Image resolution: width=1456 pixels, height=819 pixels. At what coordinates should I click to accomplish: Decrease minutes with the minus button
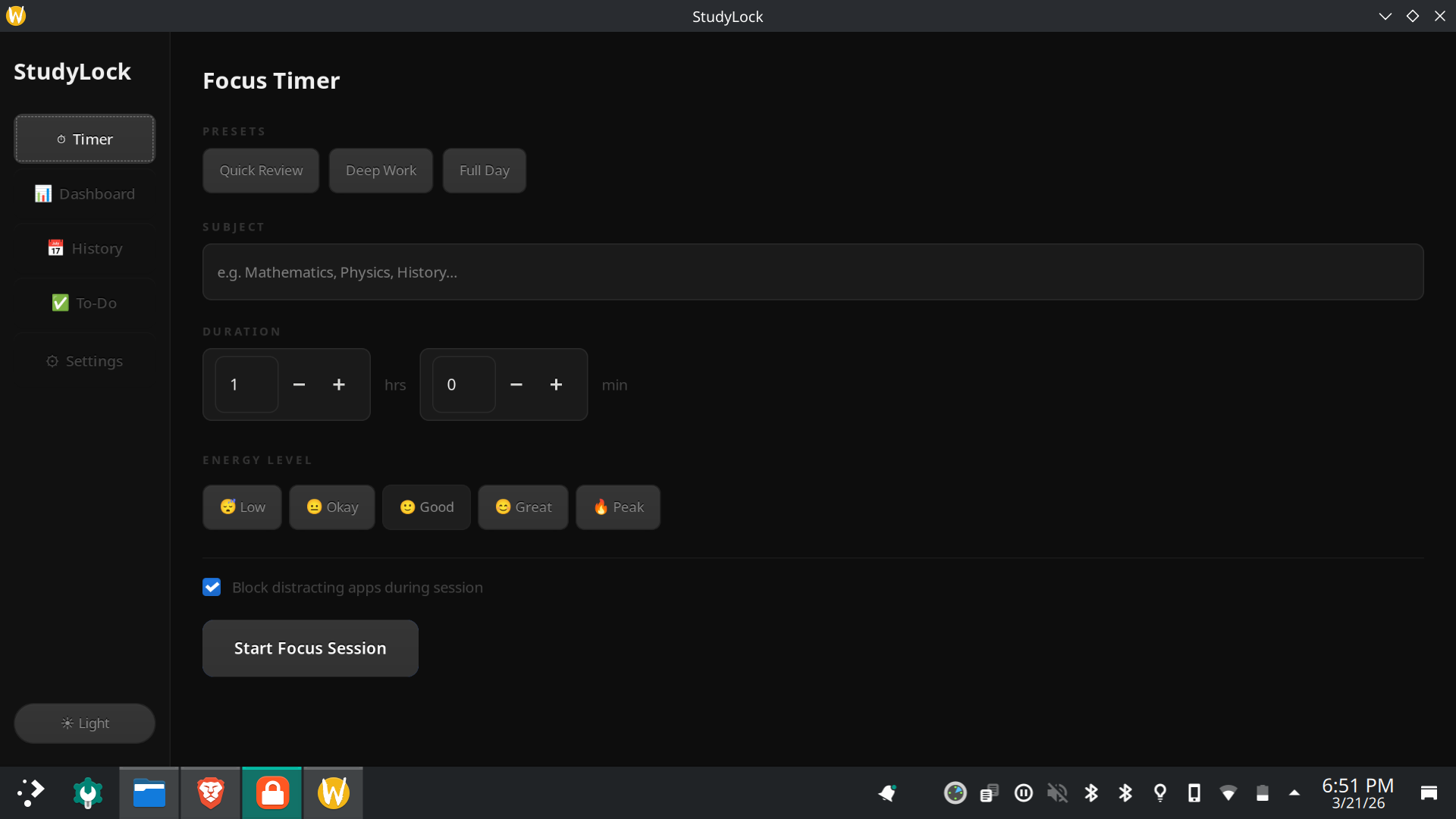(x=516, y=385)
